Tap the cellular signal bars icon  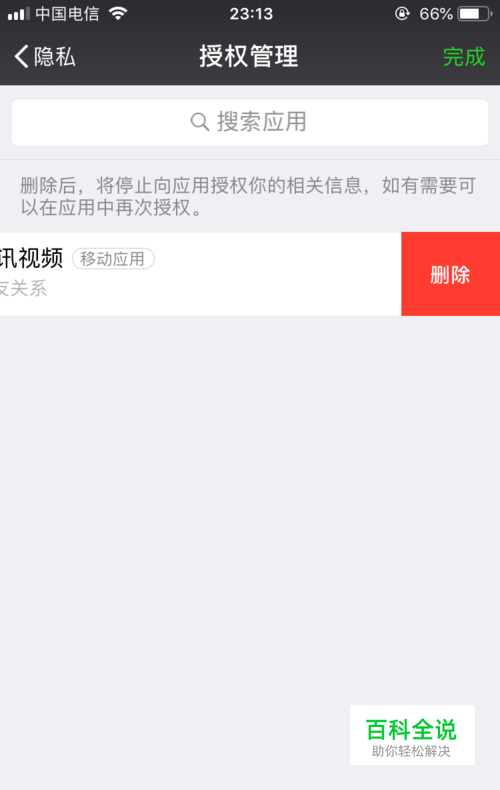pos(18,14)
